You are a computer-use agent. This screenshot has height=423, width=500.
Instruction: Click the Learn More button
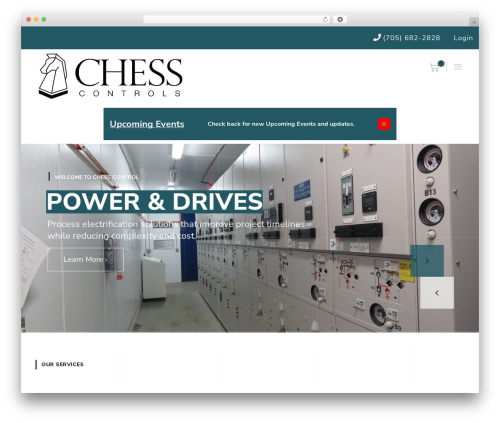(86, 259)
